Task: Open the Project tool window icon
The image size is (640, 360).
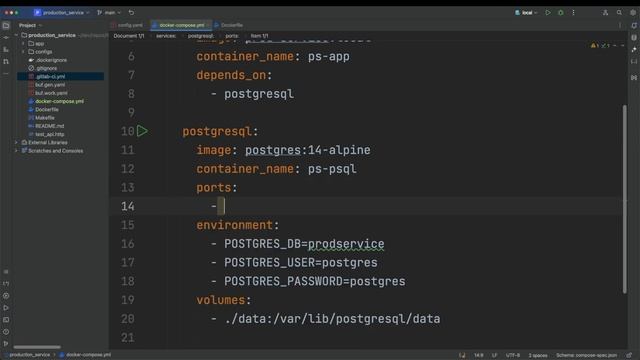Action: tap(6, 26)
